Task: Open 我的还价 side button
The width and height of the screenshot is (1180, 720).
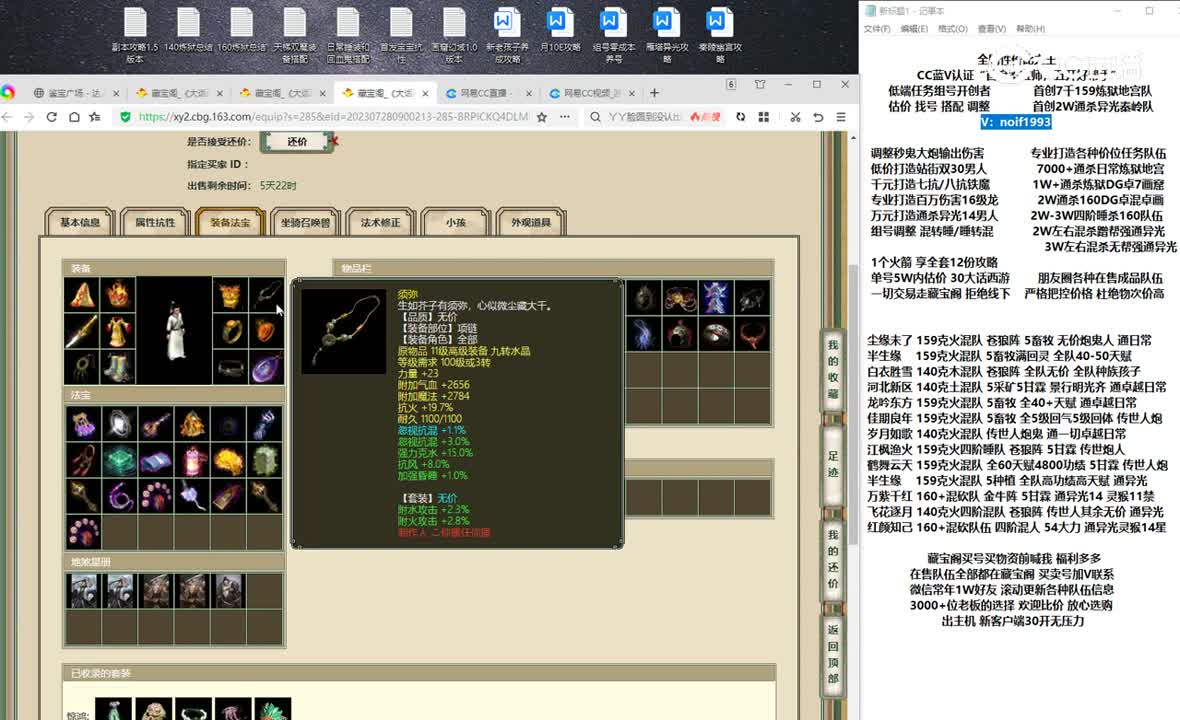Action: click(833, 559)
